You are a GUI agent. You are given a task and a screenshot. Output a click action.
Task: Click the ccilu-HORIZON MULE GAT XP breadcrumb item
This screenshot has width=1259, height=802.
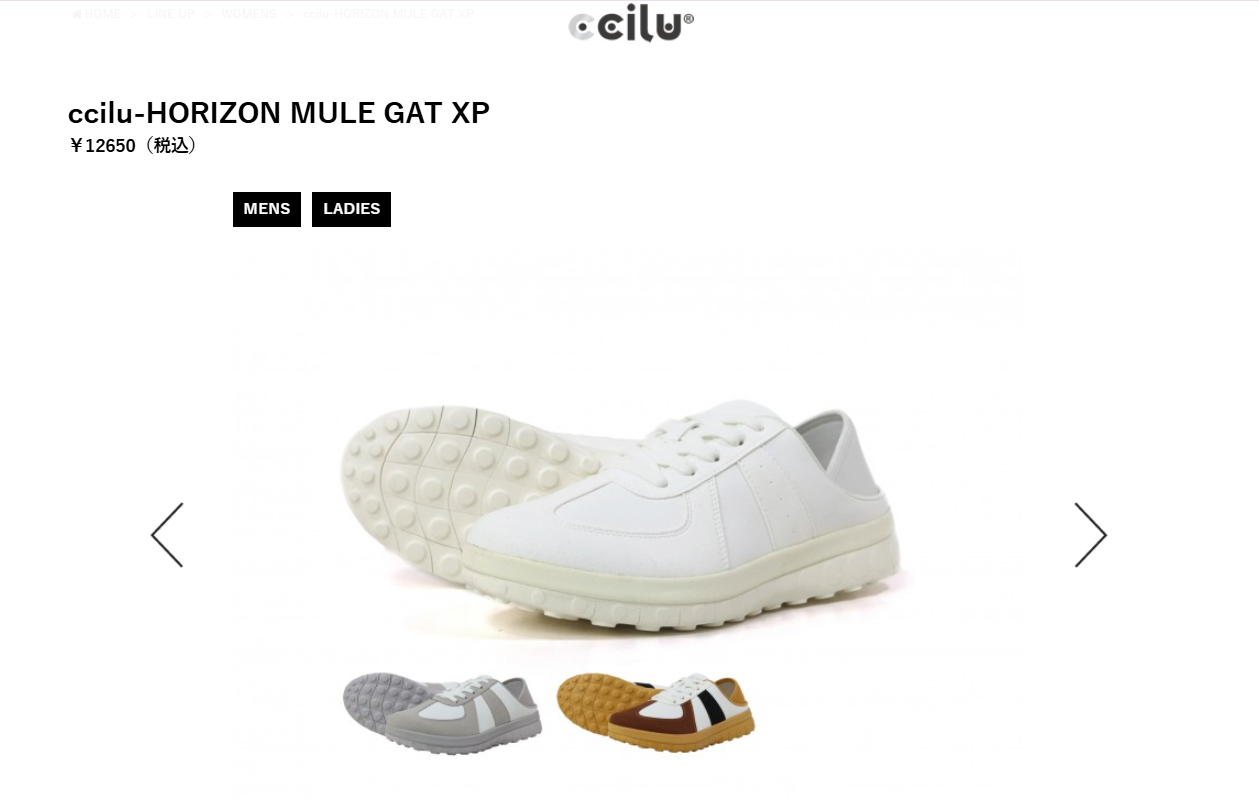coord(388,14)
